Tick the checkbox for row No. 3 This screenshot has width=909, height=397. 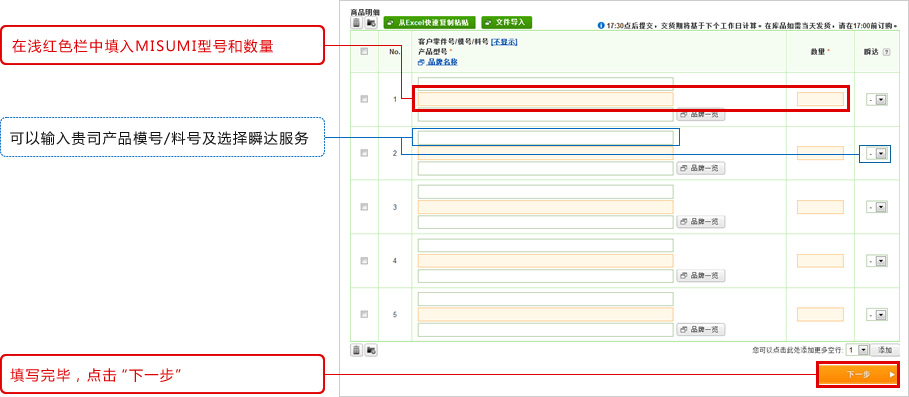click(x=364, y=206)
